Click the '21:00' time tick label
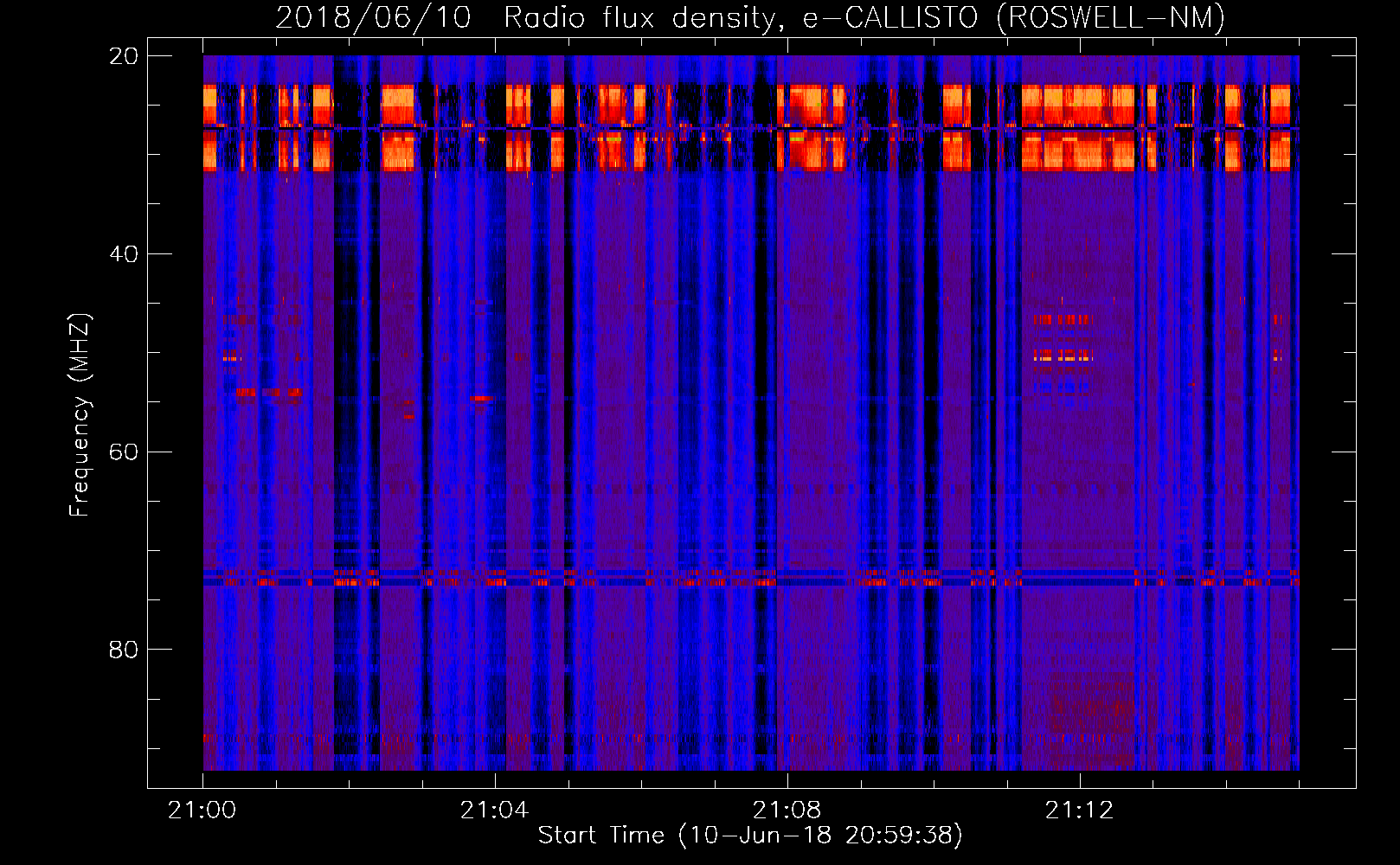 tap(202, 811)
